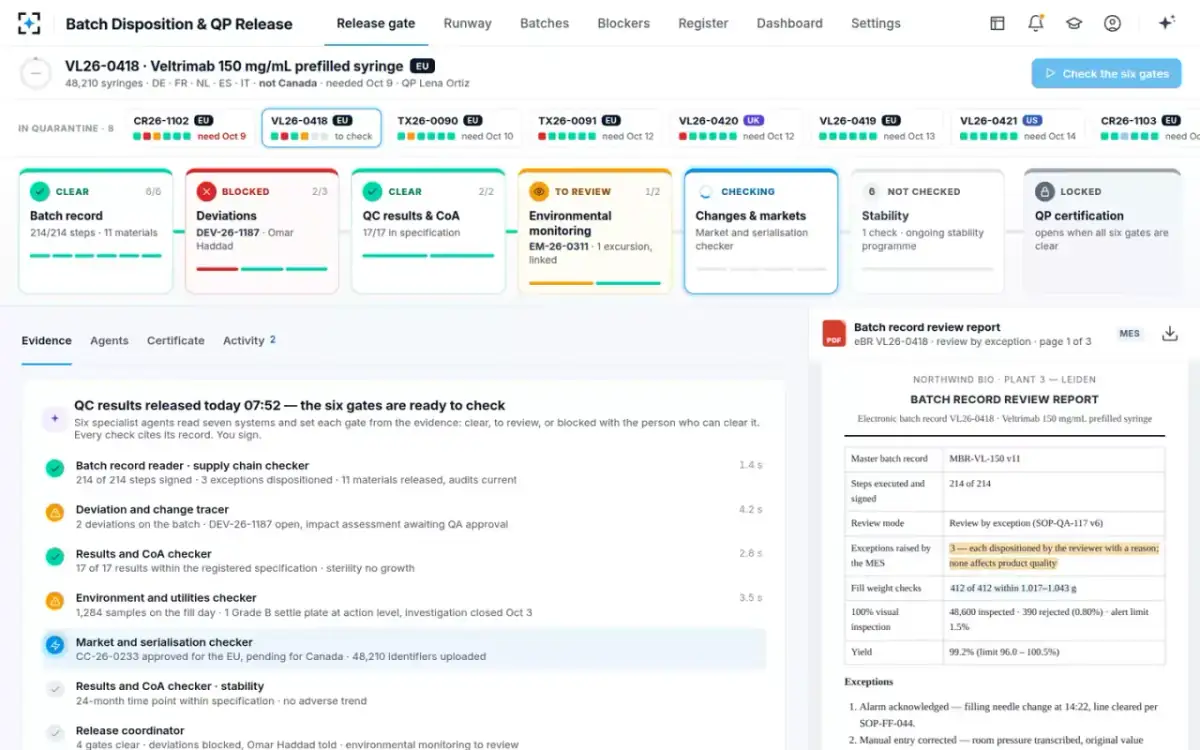Open the QC results & CoA card

click(x=428, y=231)
